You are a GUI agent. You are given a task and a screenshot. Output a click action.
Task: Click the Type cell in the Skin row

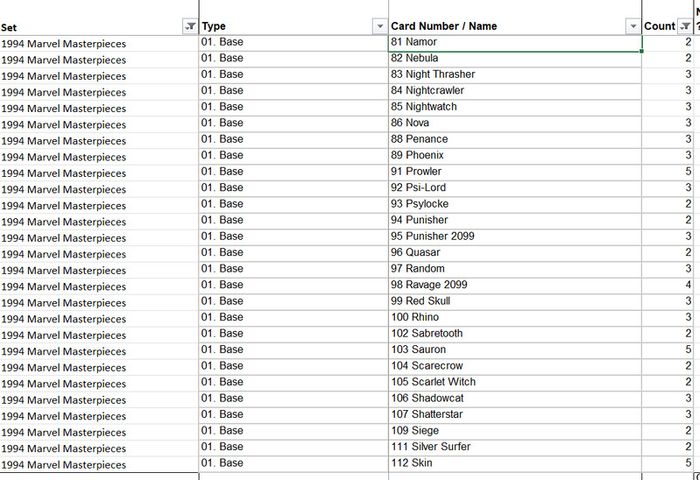pos(294,464)
